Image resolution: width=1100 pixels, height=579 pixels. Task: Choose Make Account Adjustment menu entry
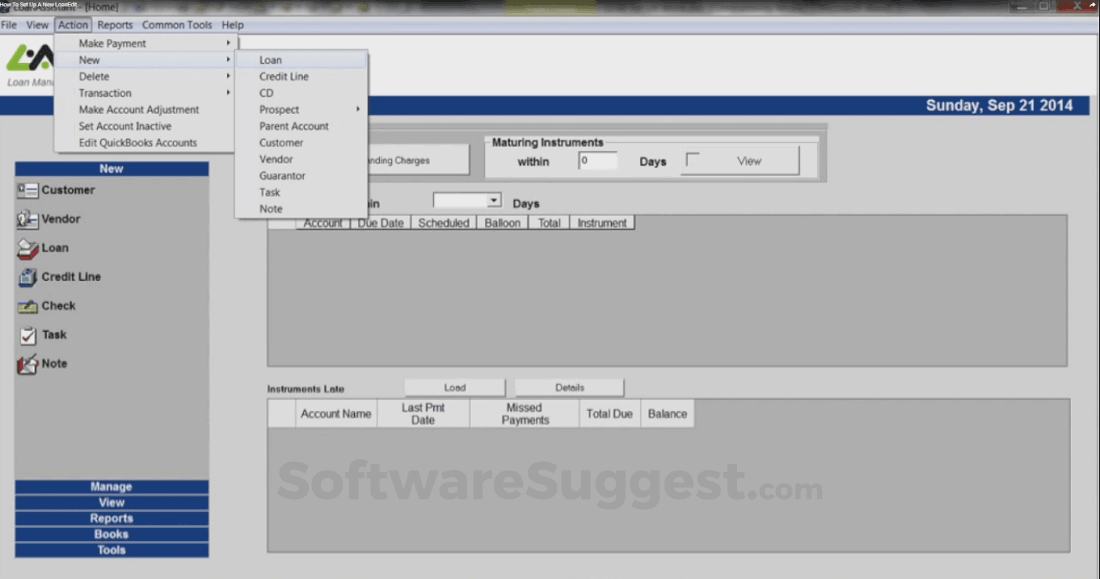[145, 109]
